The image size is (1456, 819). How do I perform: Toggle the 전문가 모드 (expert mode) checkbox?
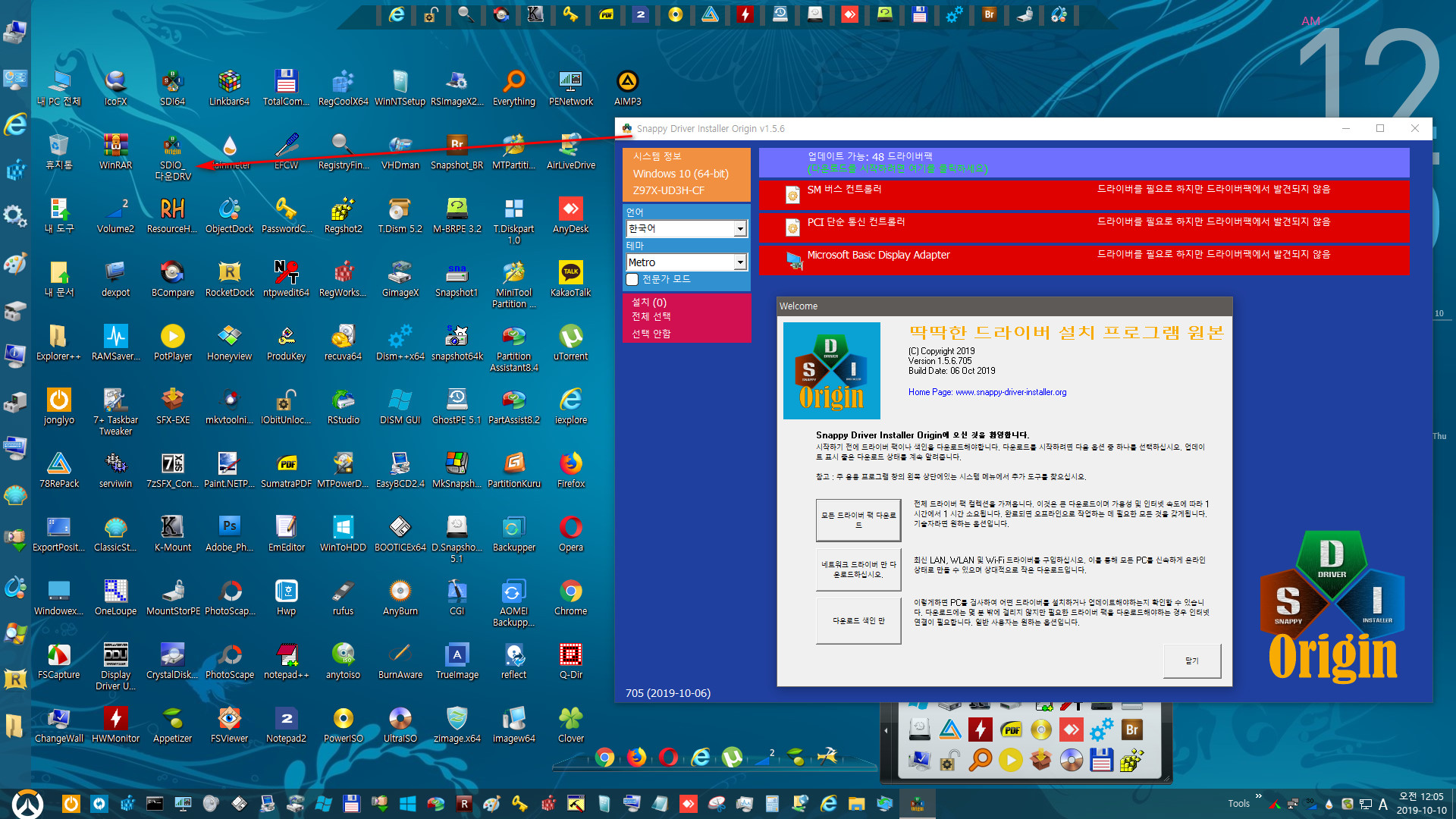632,279
